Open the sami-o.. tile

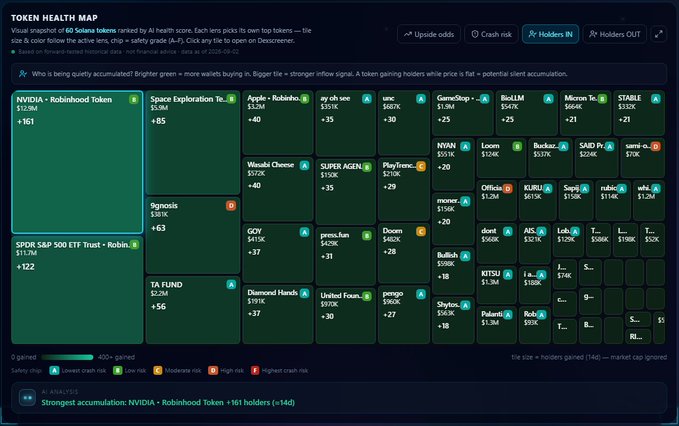coord(643,158)
